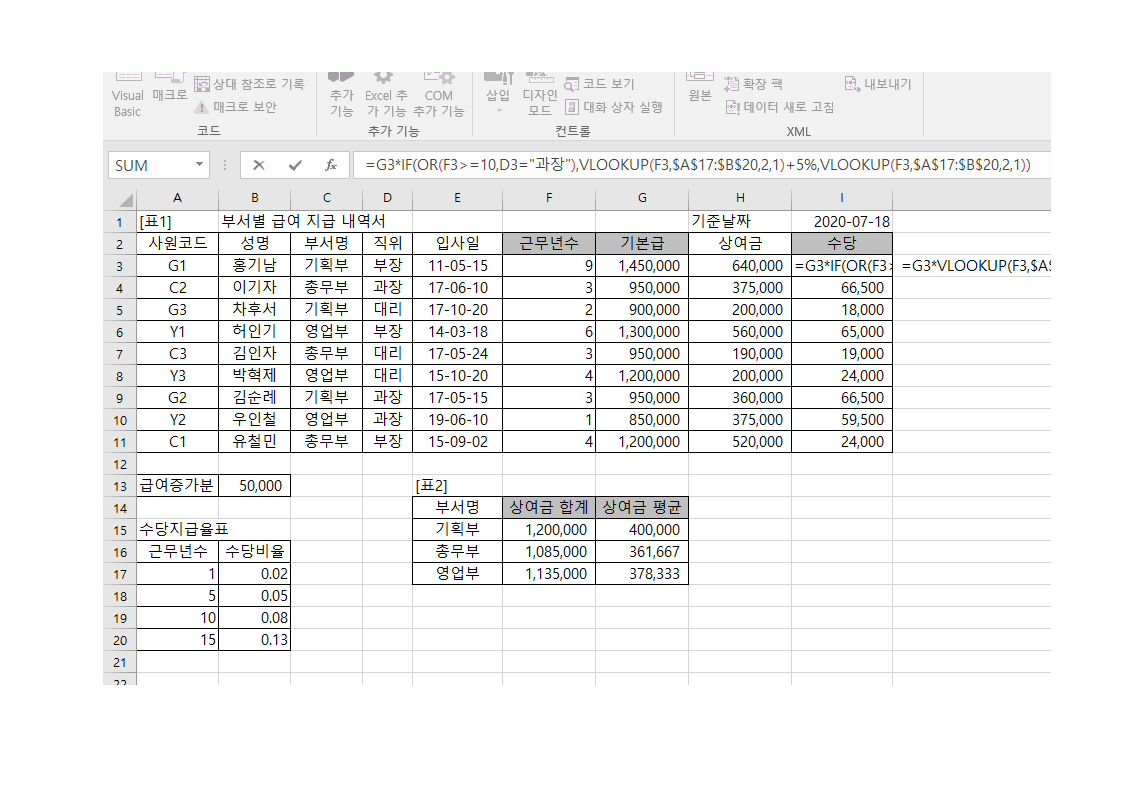The image size is (1122, 793).
Task: Open 매크로 보안 settings
Action: pyautogui.click(x=236, y=107)
